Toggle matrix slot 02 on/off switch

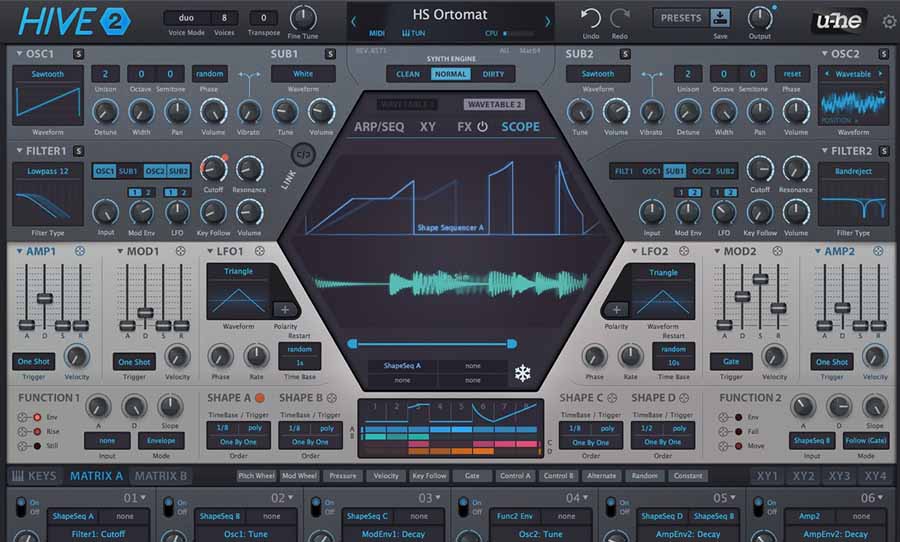(168, 506)
